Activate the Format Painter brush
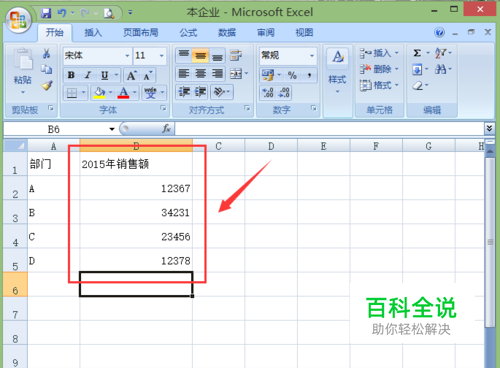 point(47,85)
